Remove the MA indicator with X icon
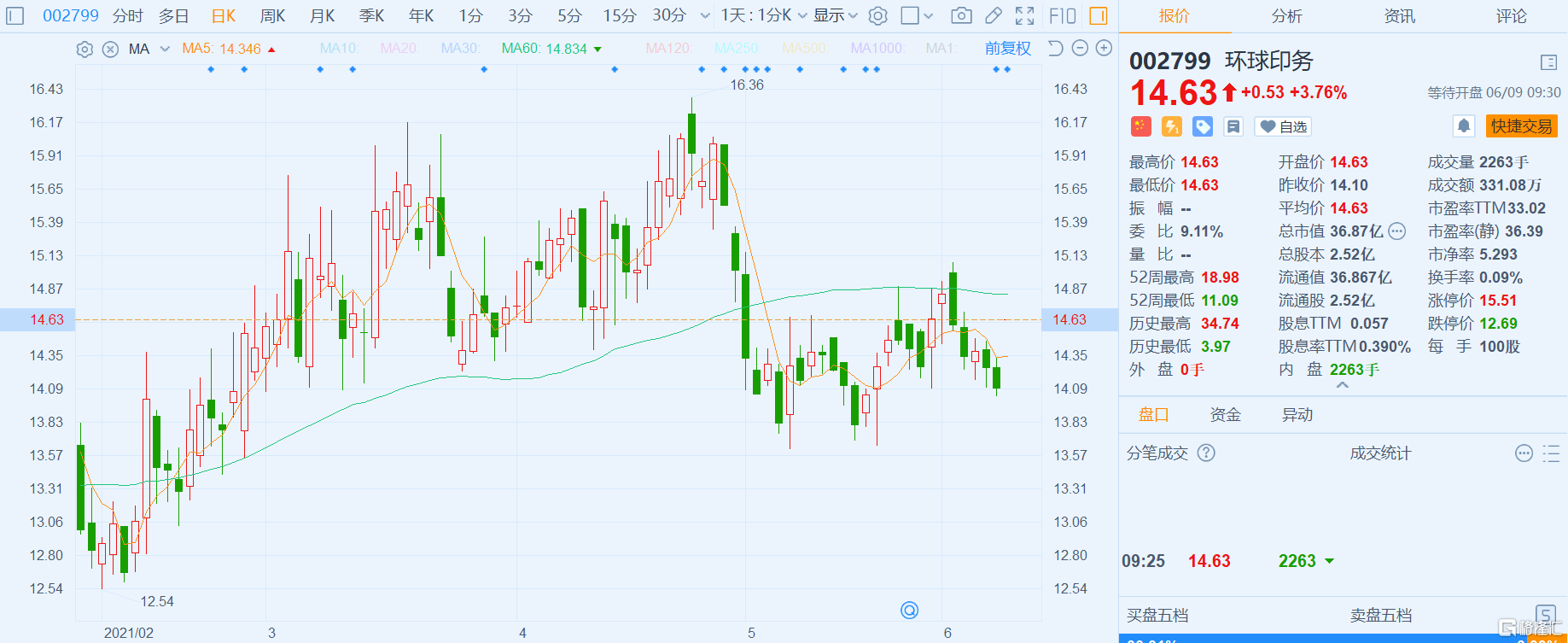1568x643 pixels. [x=110, y=49]
